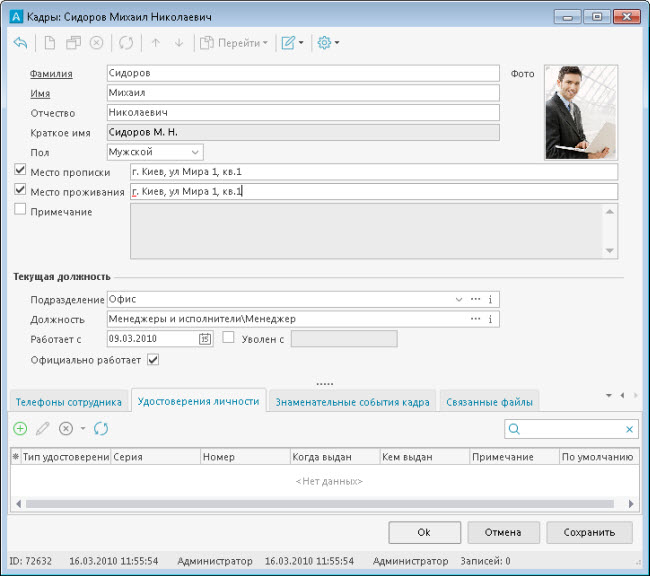Image resolution: width=650 pixels, height=576 pixels.
Task: Switch to Телефоны сотрудника tab
Action: pyautogui.click(x=69, y=402)
